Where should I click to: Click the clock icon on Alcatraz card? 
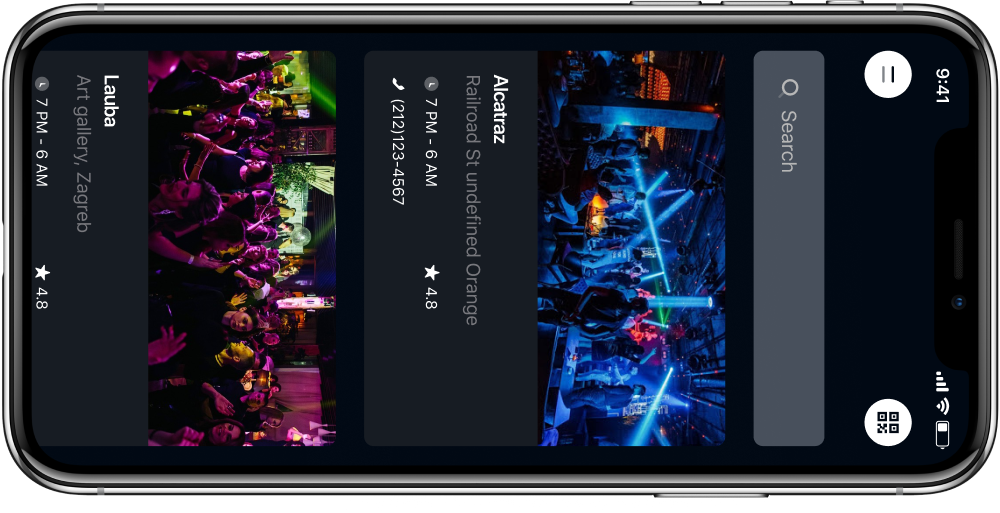tap(431, 83)
